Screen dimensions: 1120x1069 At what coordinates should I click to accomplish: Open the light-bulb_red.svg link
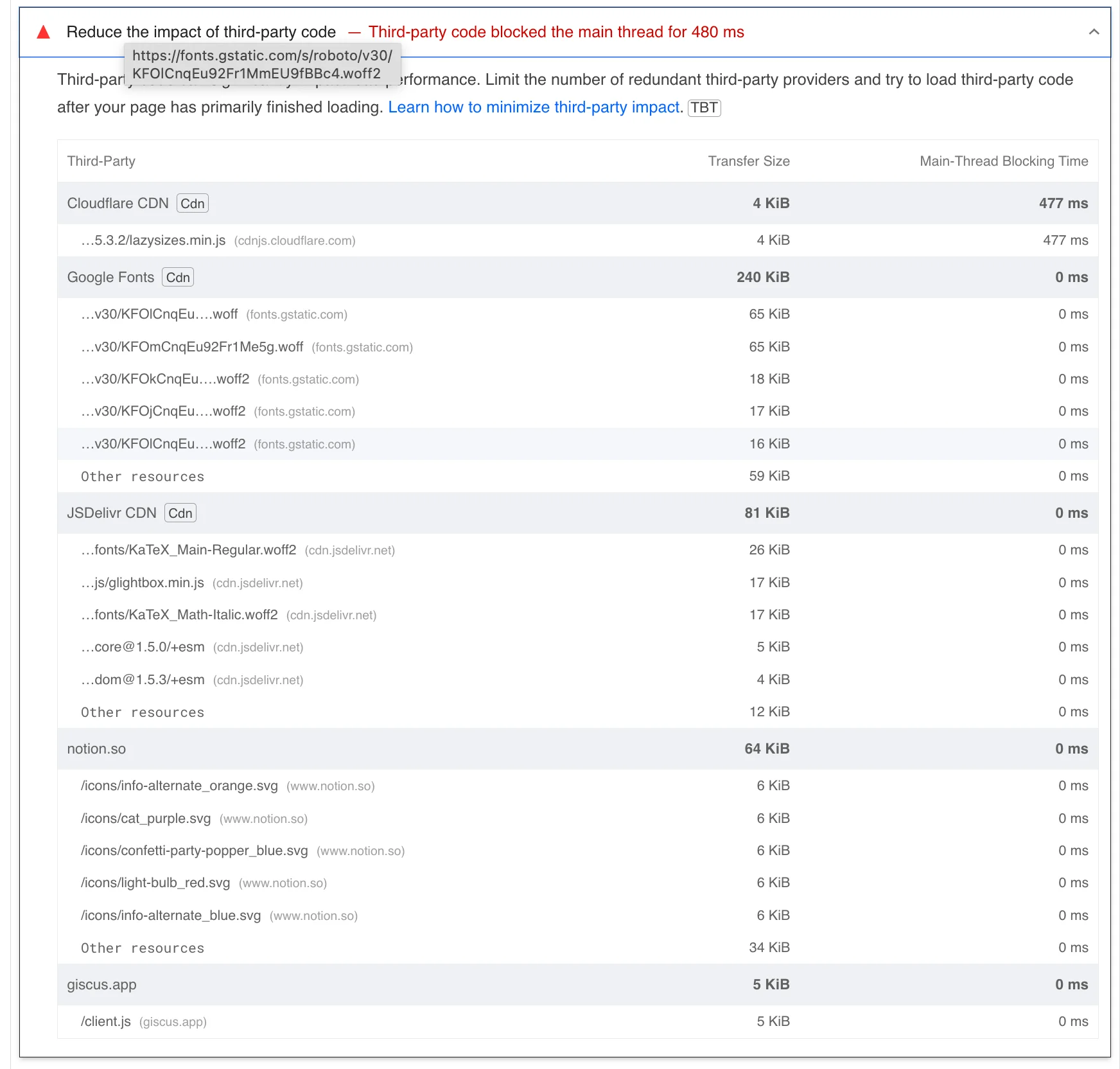(x=155, y=883)
